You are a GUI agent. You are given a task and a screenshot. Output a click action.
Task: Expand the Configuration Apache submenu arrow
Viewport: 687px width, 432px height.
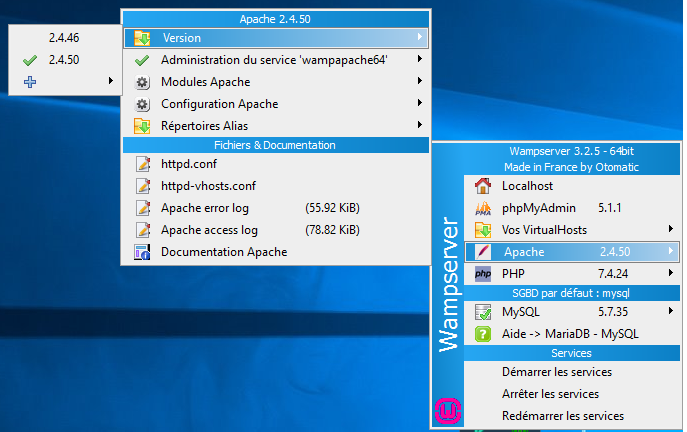[420, 103]
